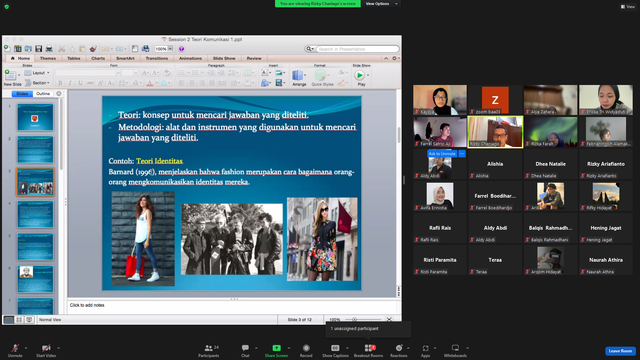Switch to the Tables ribbon tab
Screen dimensions: 640x360
[74, 58]
